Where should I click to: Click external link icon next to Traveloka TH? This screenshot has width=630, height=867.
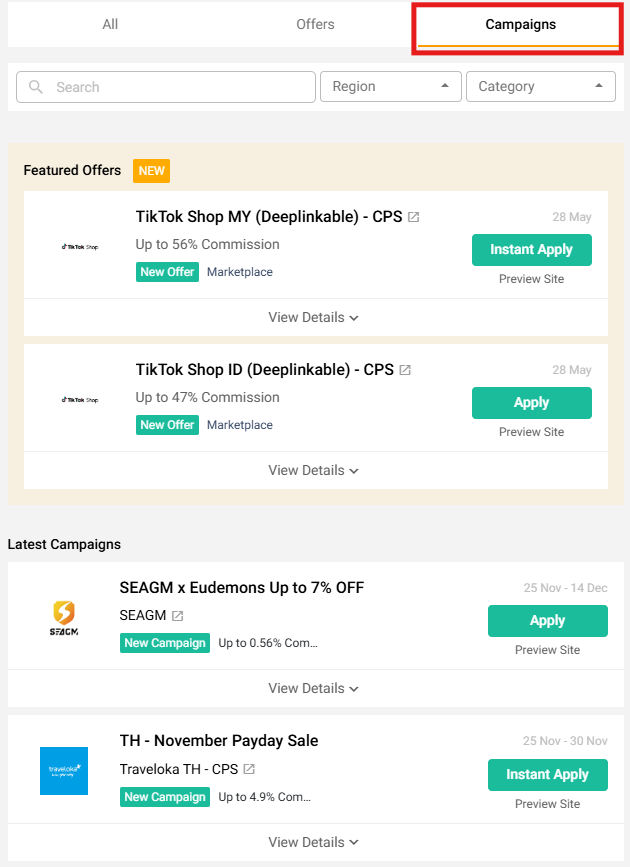pyautogui.click(x=249, y=769)
